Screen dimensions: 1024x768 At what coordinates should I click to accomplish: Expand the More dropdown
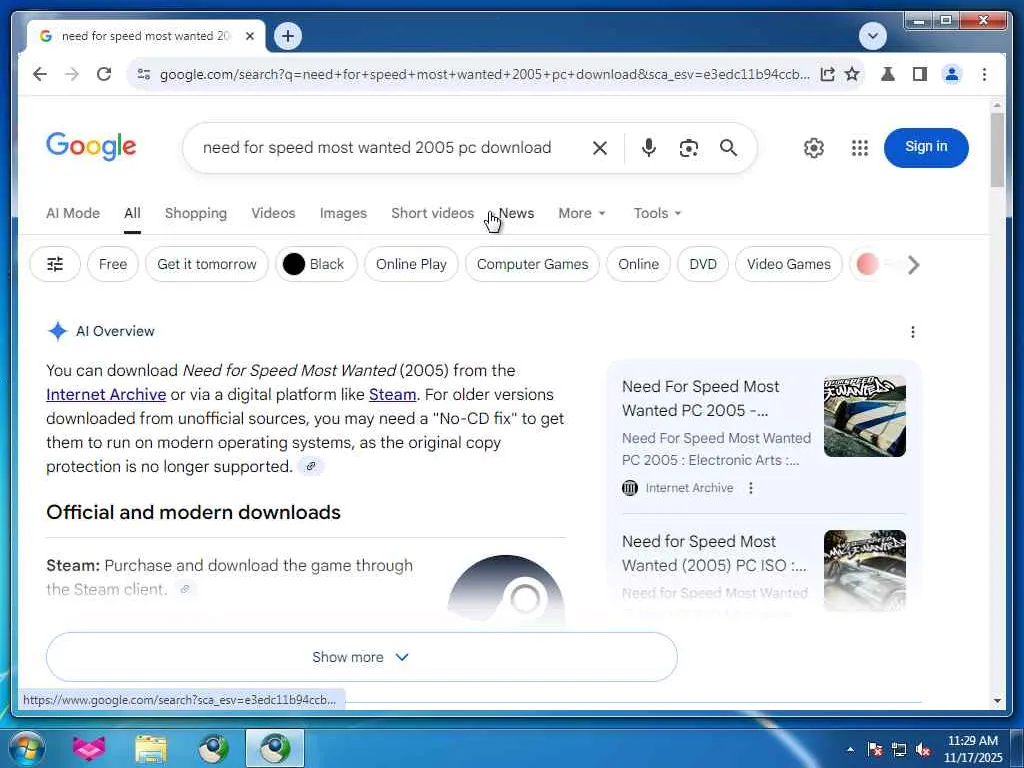582,213
